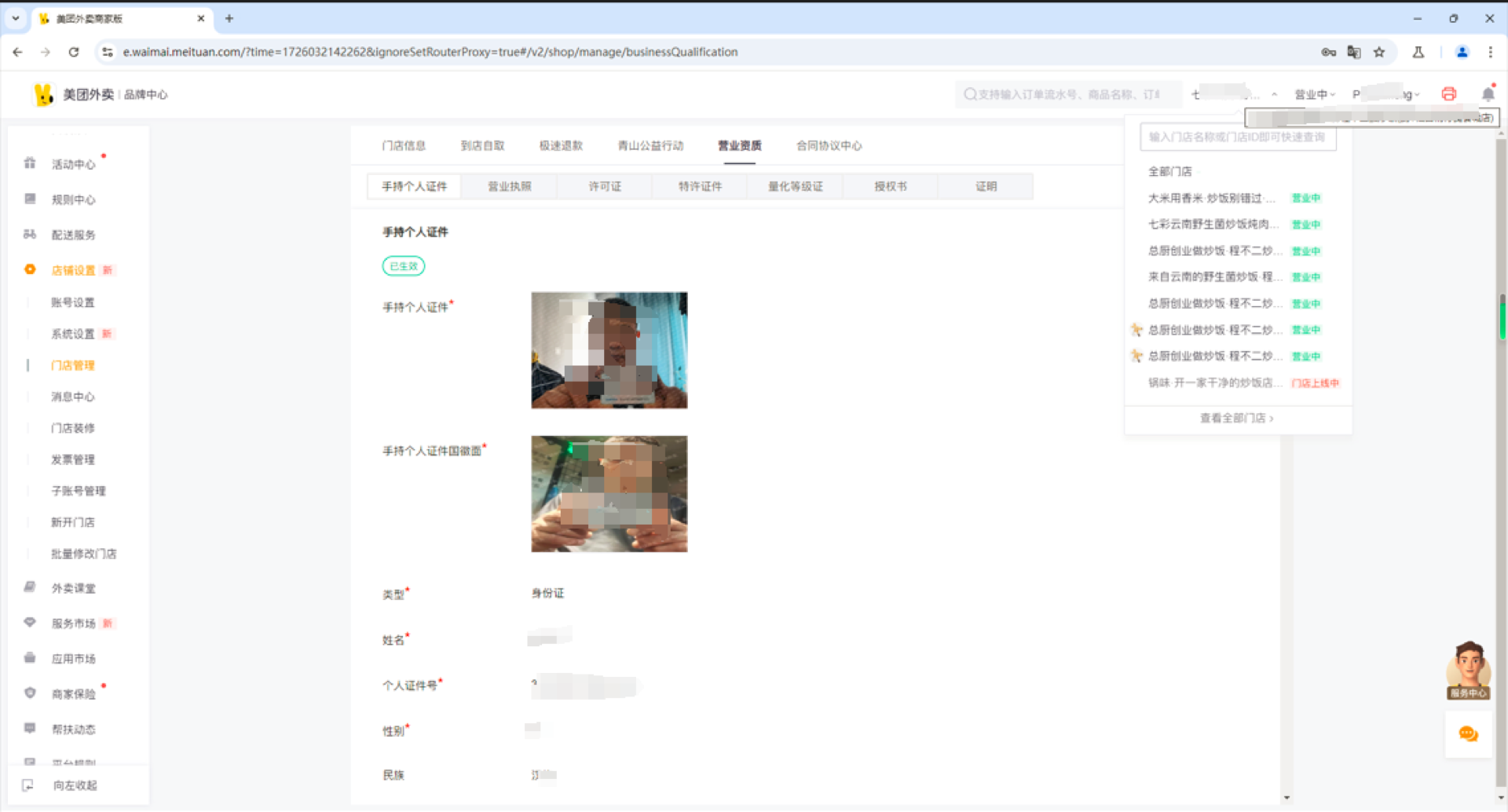The image size is (1508, 812).
Task: Open a new browser tab
Action: [x=229, y=18]
